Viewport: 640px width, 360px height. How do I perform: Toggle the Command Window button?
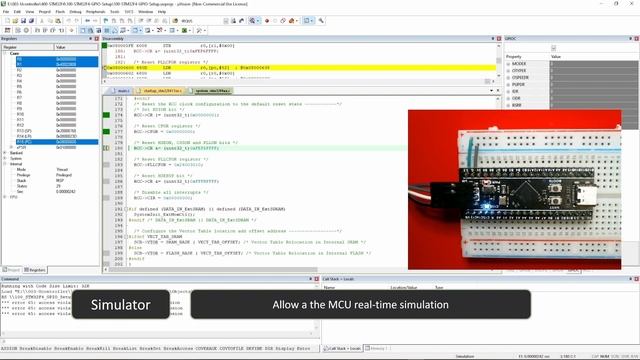[x=82, y=30]
